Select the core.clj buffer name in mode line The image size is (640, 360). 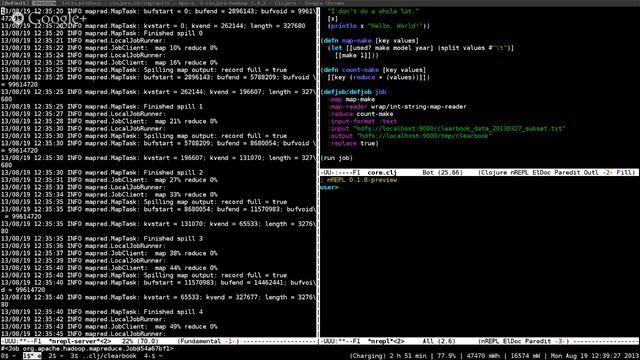[382, 173]
